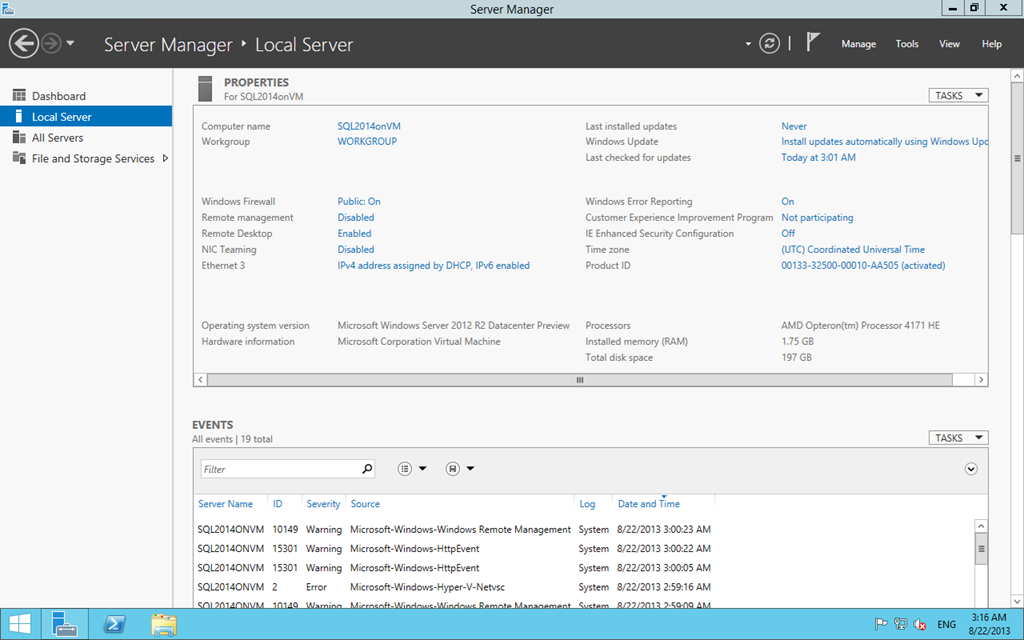The image size is (1024, 640).
Task: Open the Tools menu
Action: pos(906,44)
